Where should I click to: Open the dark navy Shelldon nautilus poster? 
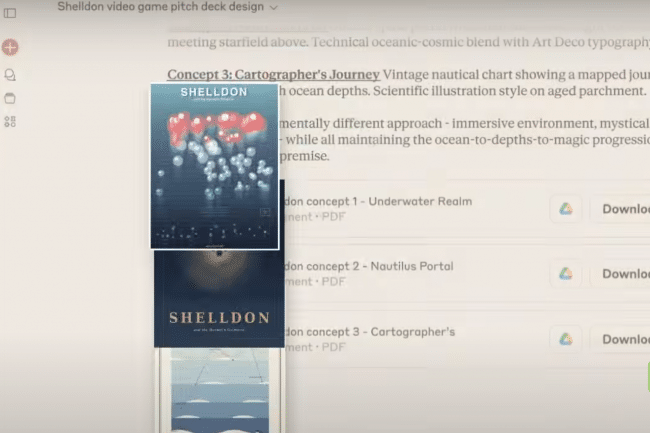[x=219, y=298]
